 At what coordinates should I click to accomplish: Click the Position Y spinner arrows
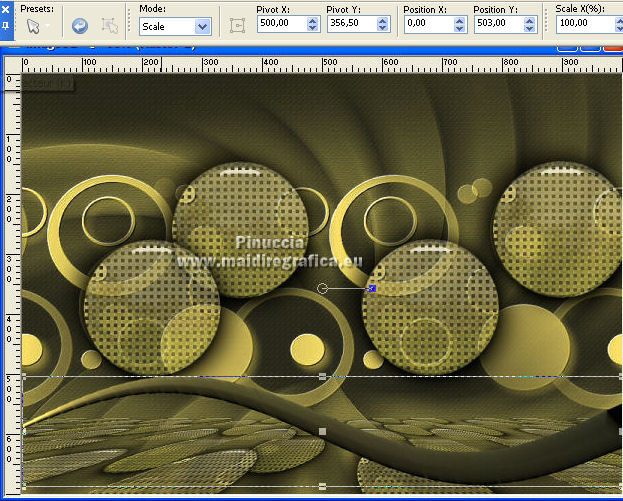532,26
